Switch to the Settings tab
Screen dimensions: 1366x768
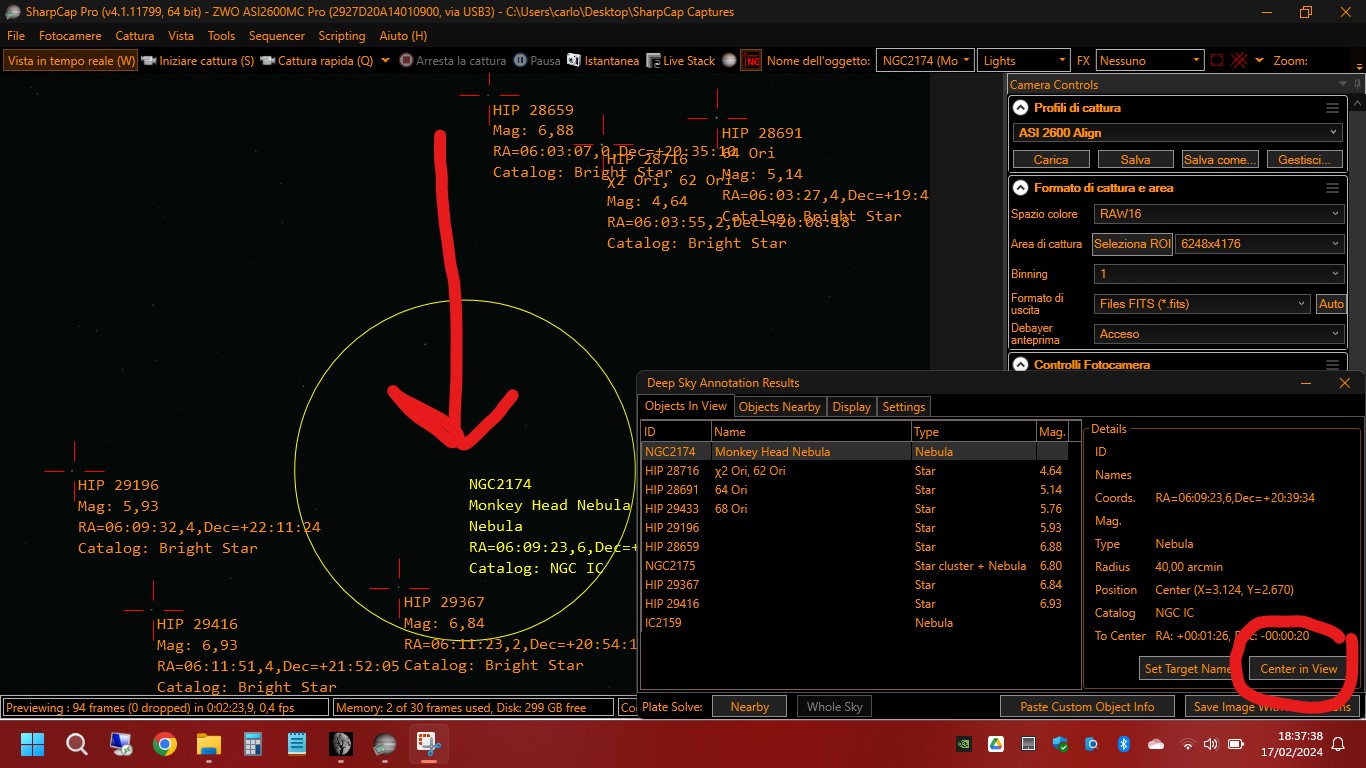[x=904, y=407]
